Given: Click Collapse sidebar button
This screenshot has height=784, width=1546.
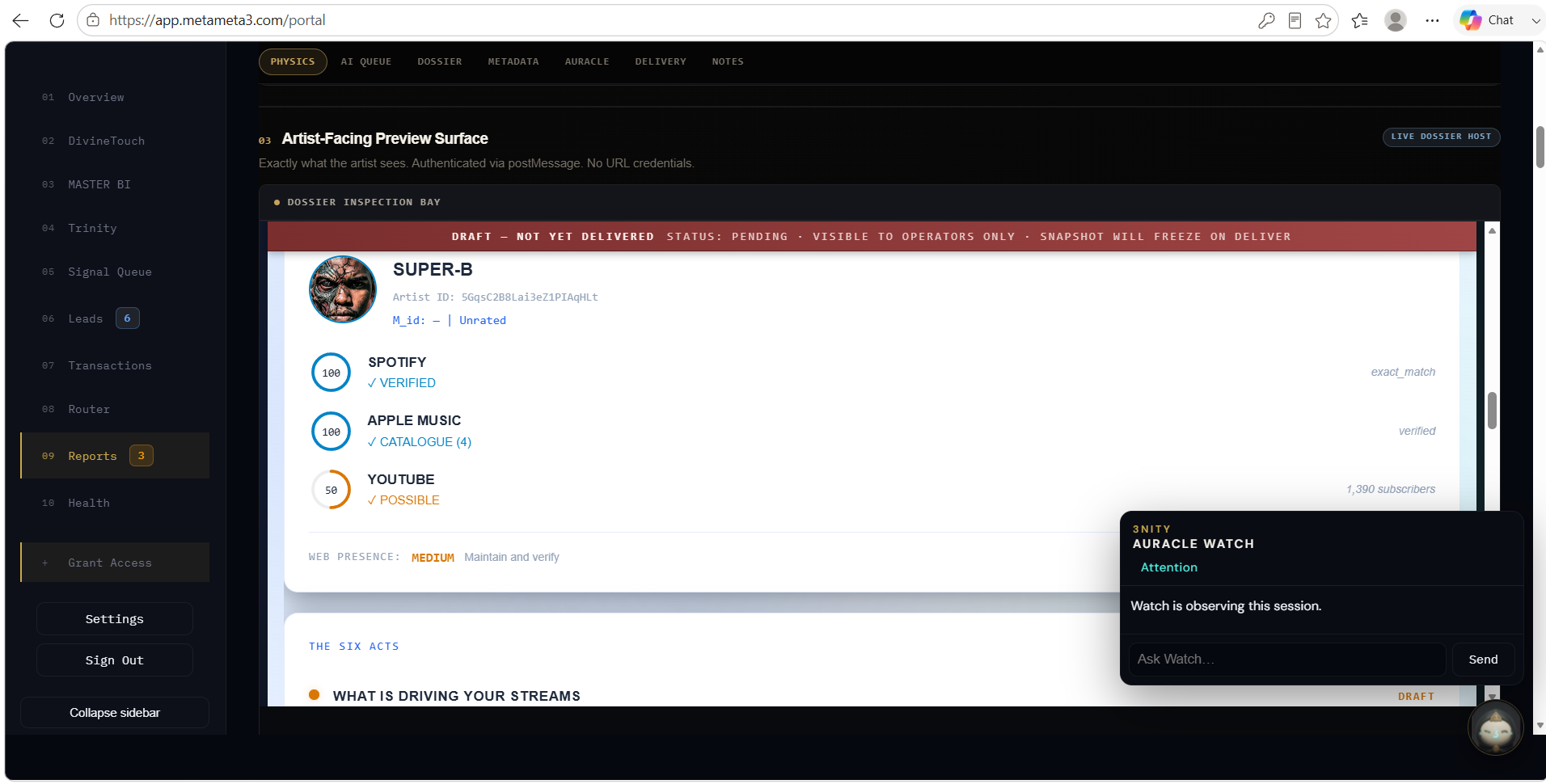Looking at the screenshot, I should 115,713.
